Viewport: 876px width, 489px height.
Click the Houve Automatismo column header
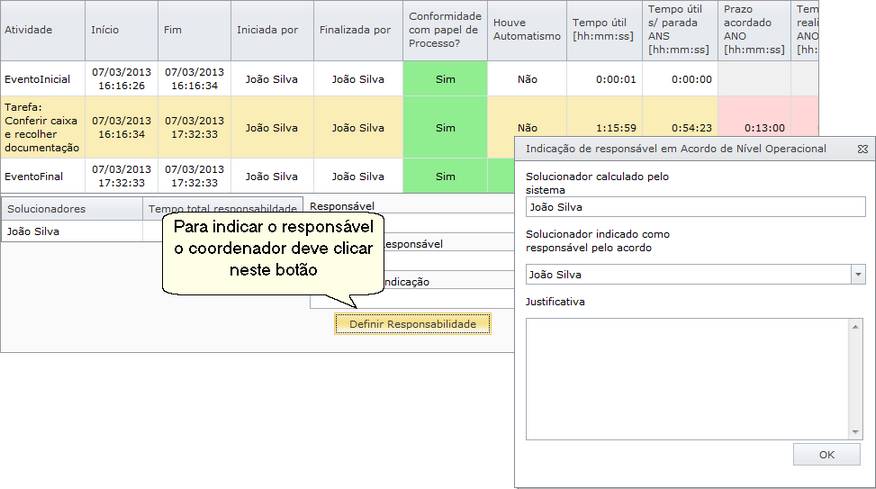pos(527,30)
